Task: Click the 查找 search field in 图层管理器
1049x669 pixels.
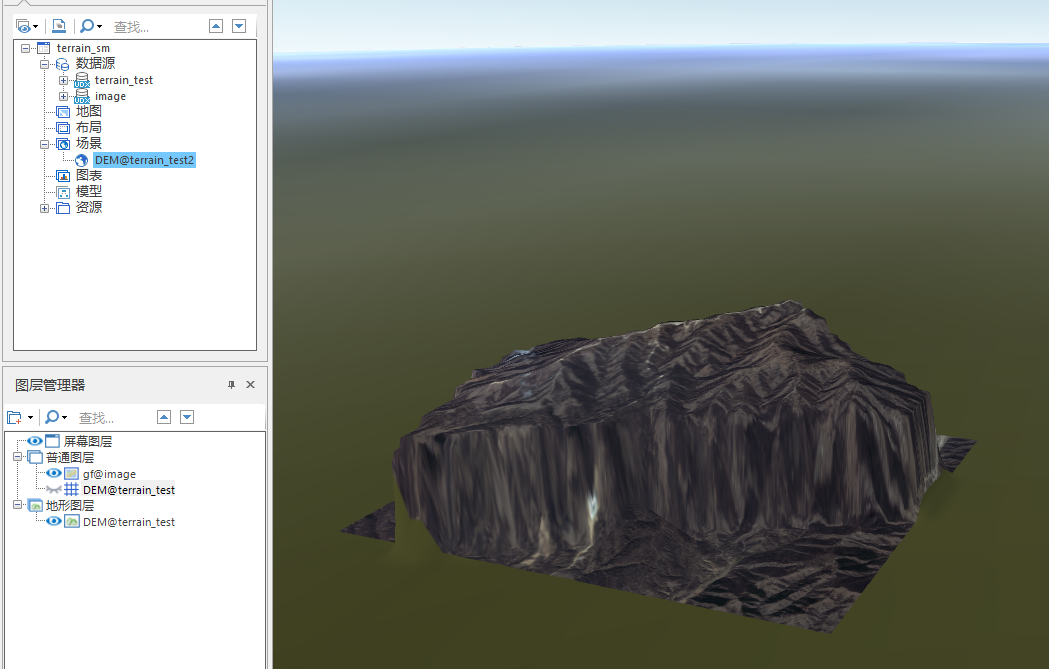Action: (110, 417)
